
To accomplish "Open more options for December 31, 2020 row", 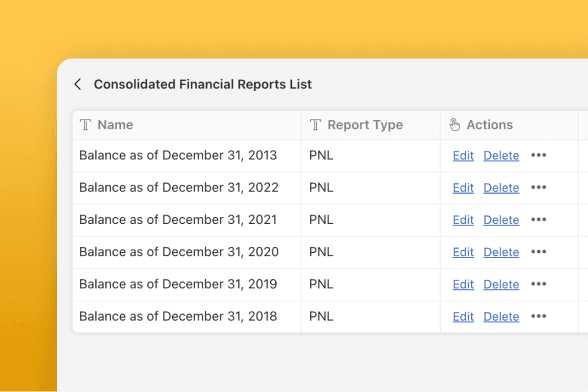I will (538, 252).
